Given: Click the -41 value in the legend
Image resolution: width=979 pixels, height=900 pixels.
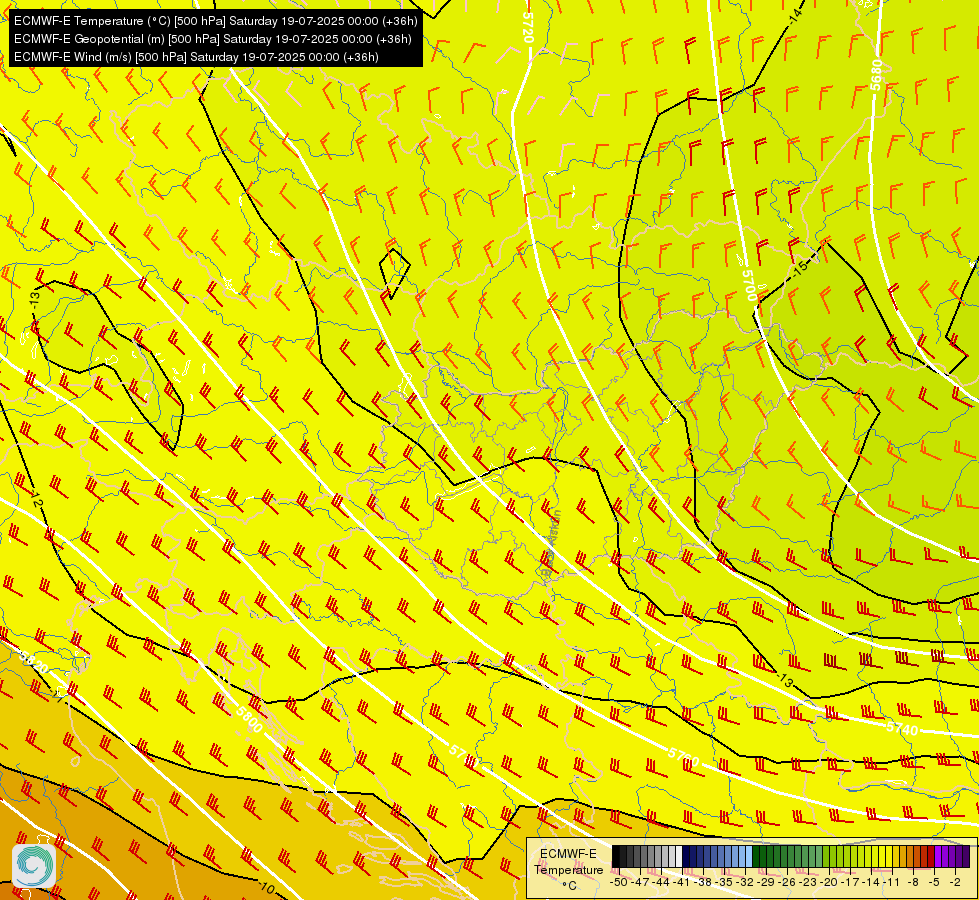Looking at the screenshot, I should click(682, 882).
